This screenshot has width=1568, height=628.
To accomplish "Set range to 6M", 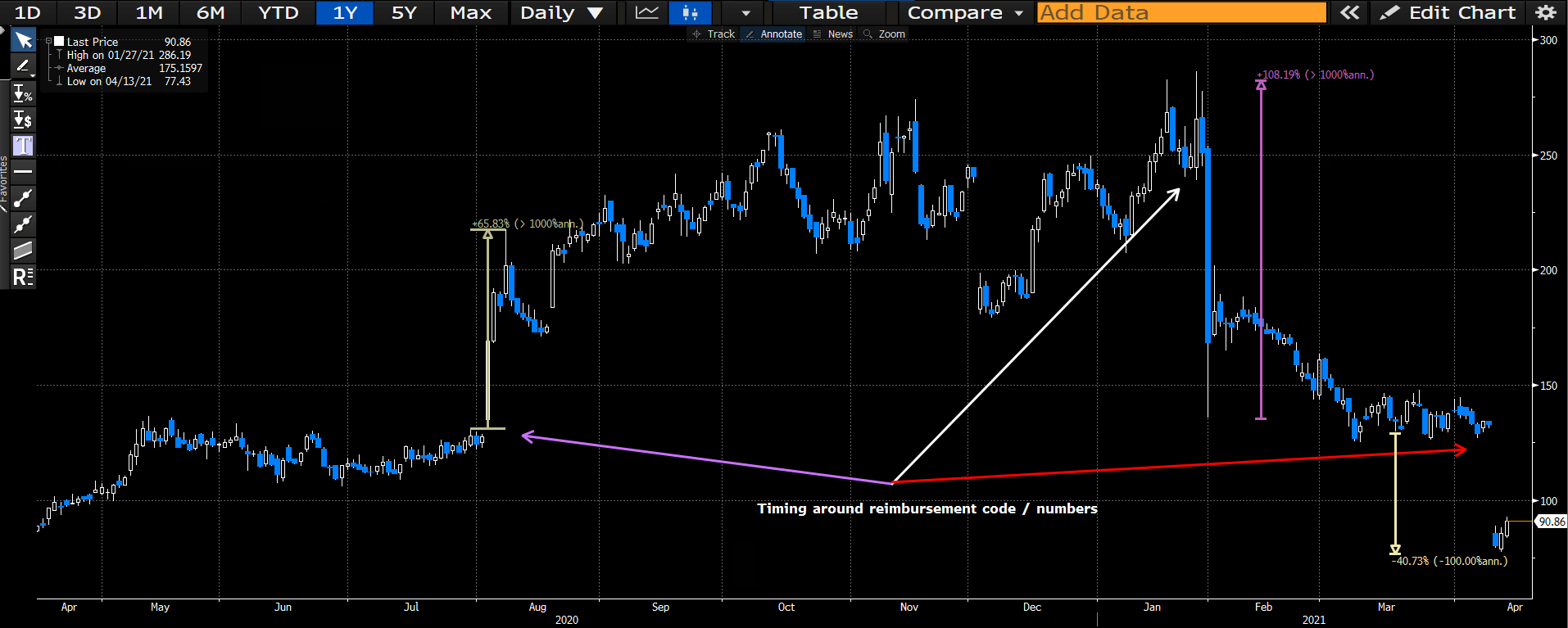I will [x=211, y=12].
